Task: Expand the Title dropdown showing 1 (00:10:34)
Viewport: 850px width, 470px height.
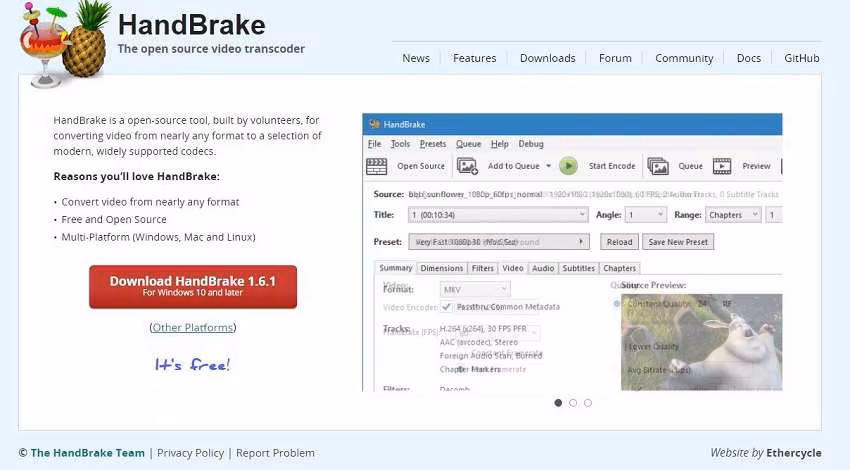Action: [498, 215]
